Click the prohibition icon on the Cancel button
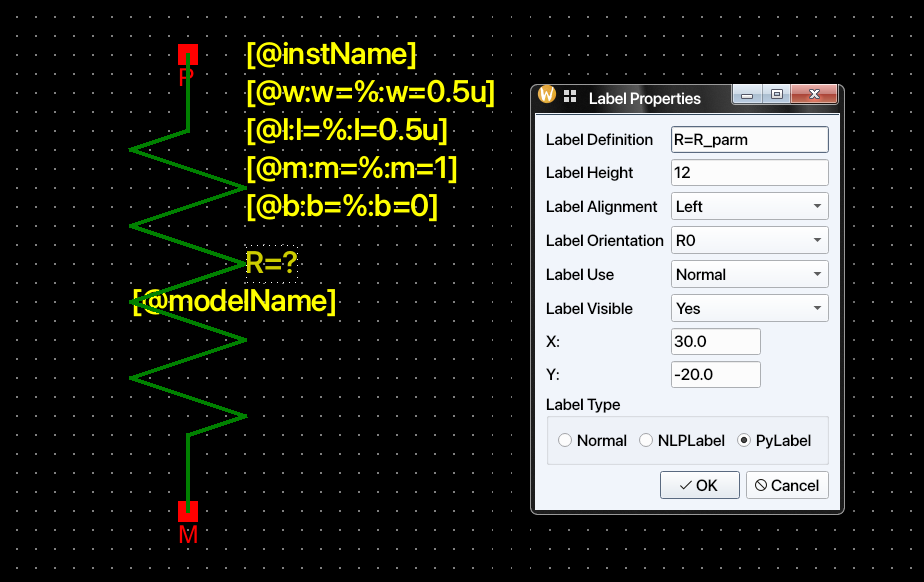 tap(764, 485)
